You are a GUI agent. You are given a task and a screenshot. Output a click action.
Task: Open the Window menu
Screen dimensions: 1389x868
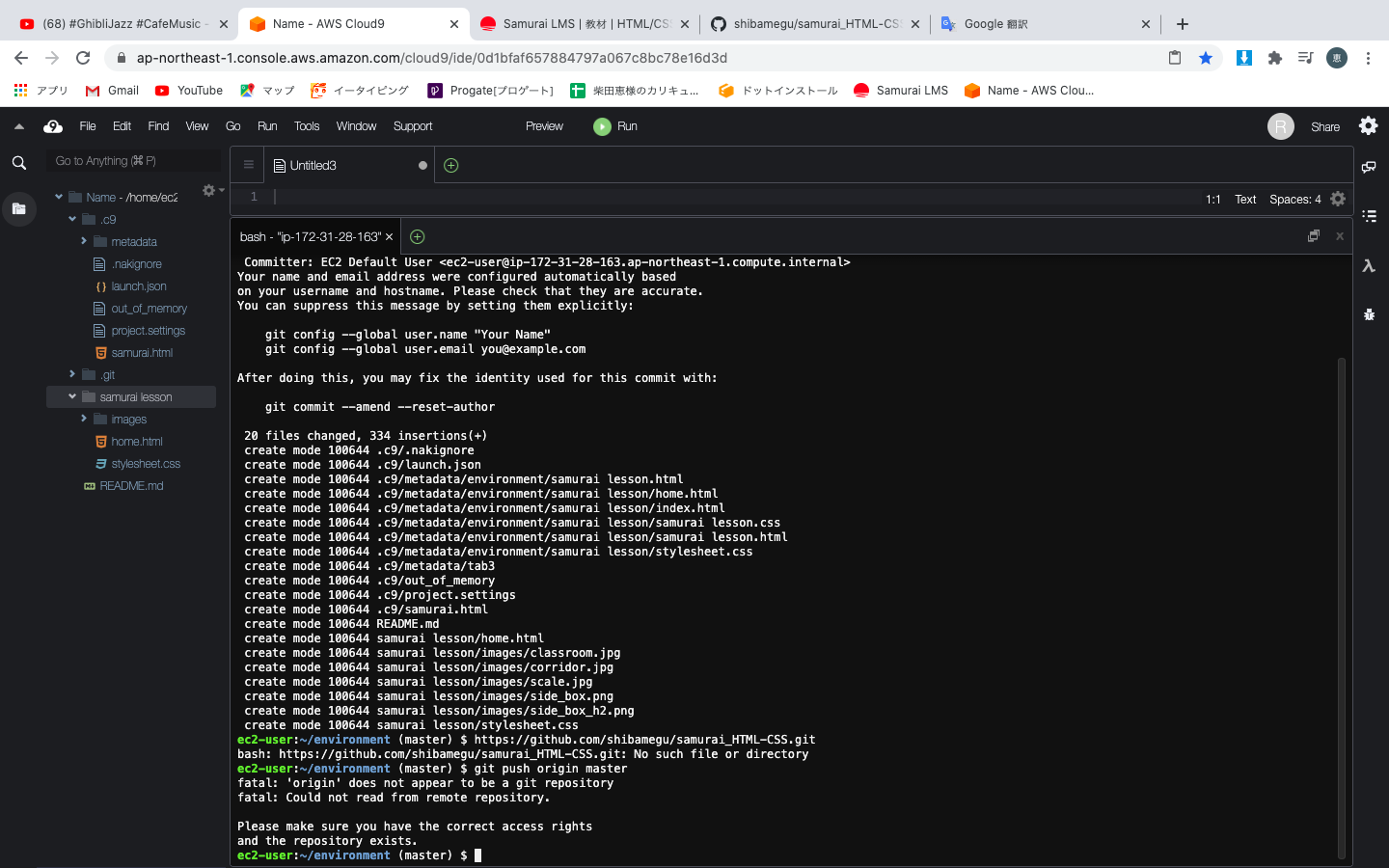pos(356,125)
